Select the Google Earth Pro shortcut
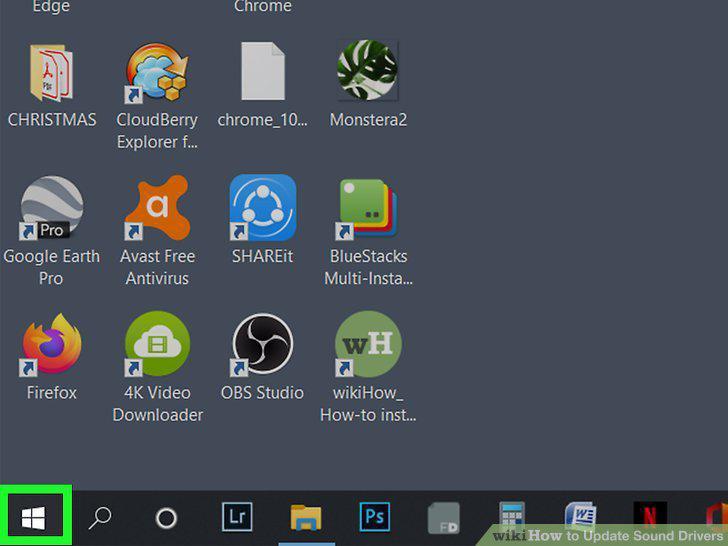 [52, 208]
